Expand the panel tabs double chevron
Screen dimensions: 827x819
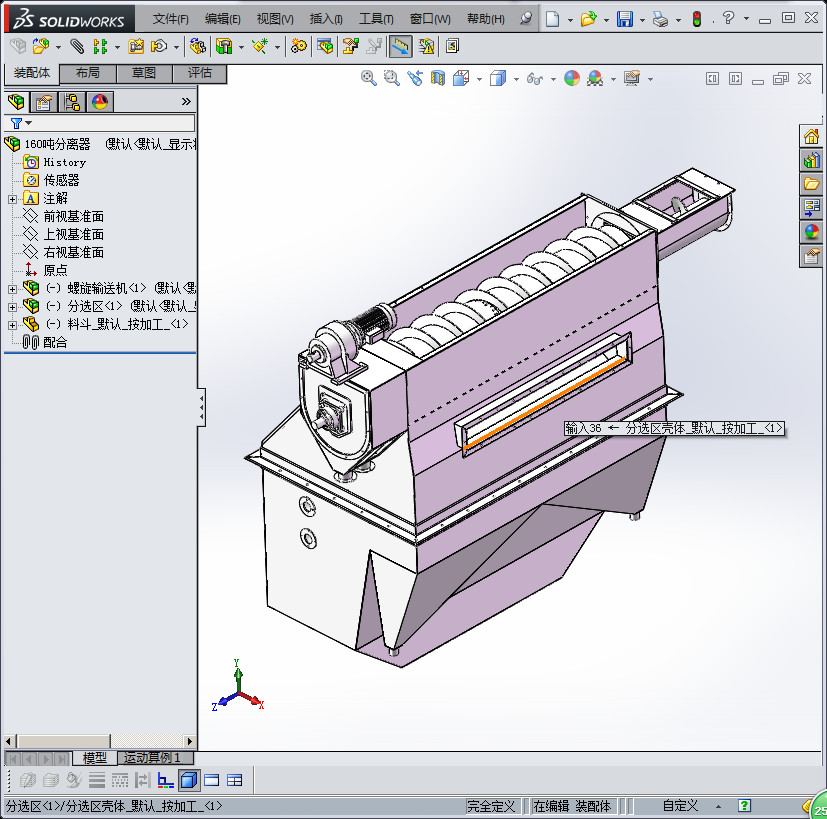(x=186, y=101)
